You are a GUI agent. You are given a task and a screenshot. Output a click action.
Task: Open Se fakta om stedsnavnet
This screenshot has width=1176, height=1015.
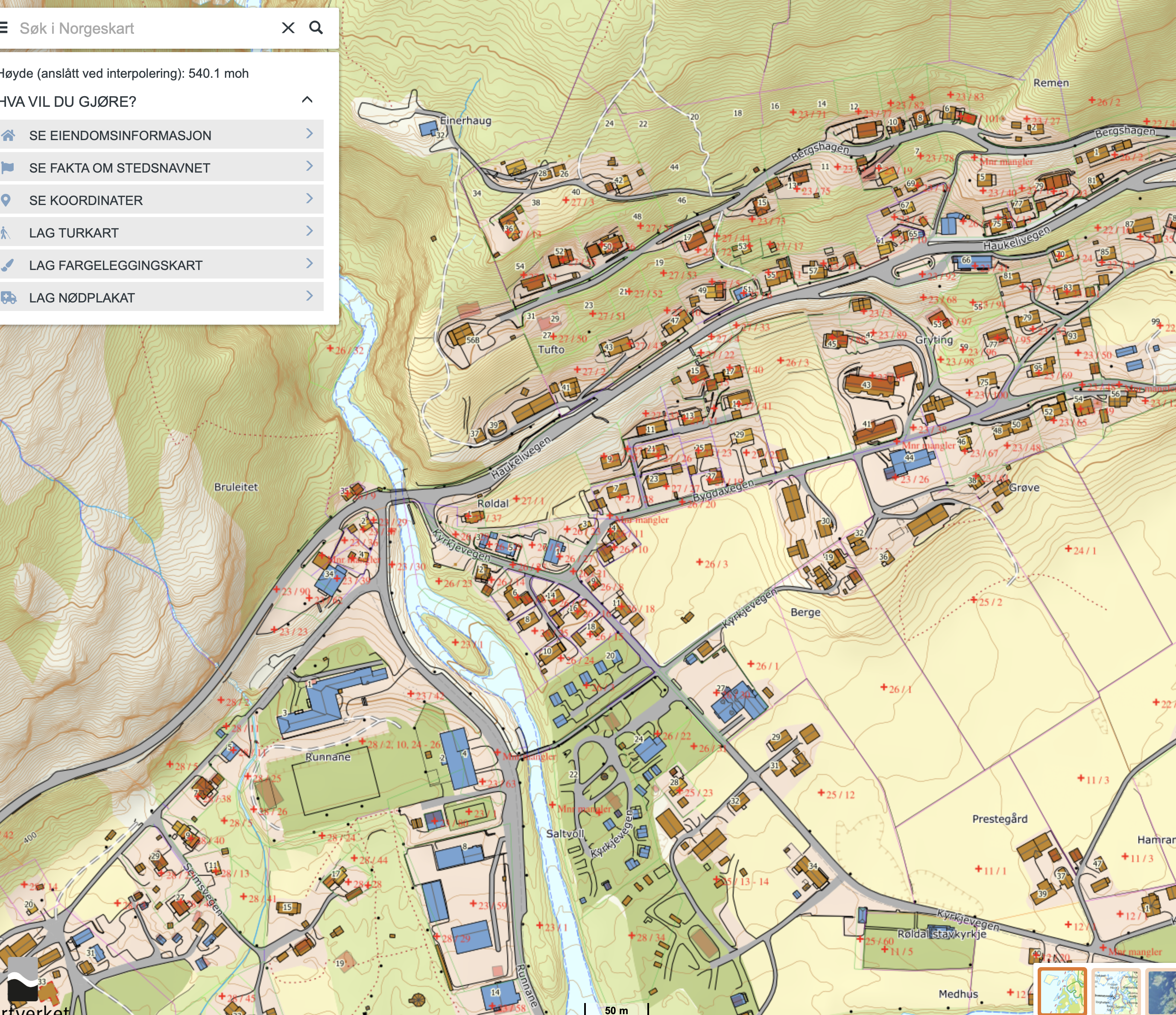(x=120, y=168)
